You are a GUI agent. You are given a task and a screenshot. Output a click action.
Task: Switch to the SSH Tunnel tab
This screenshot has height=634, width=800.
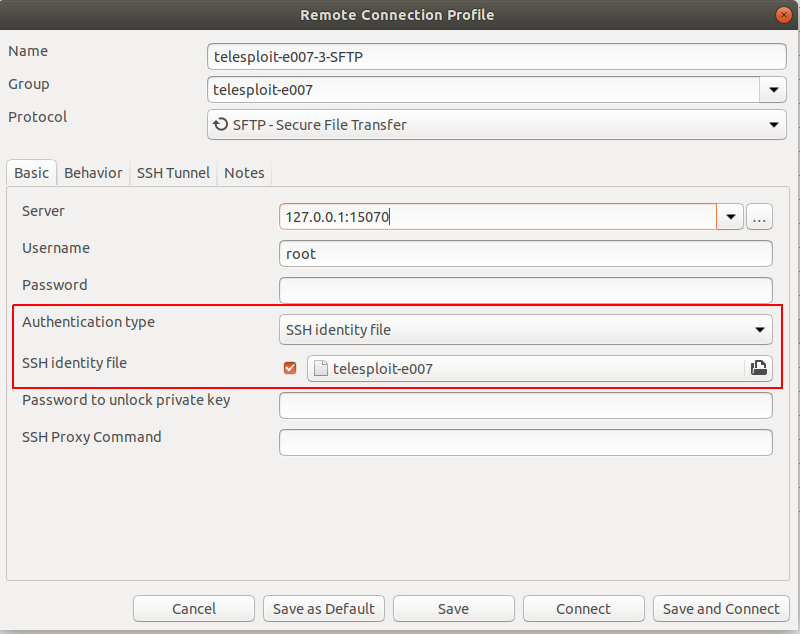pyautogui.click(x=173, y=173)
